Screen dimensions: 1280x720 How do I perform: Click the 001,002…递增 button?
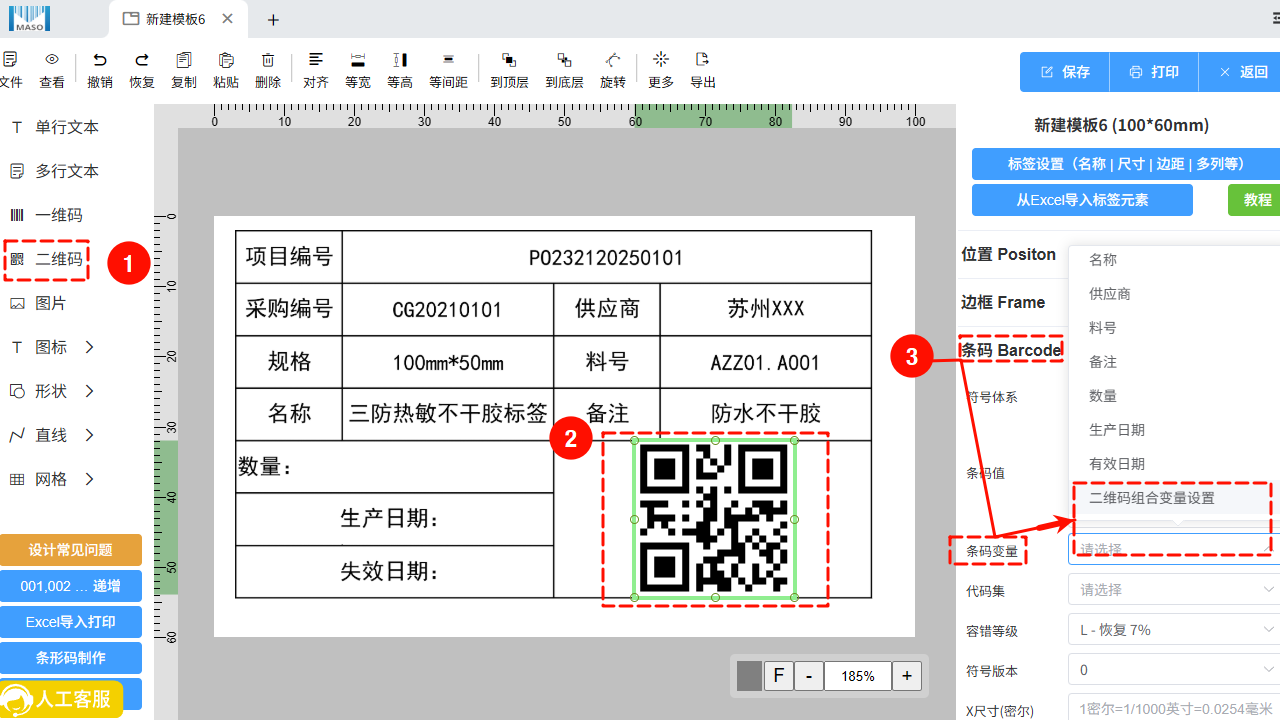point(71,586)
